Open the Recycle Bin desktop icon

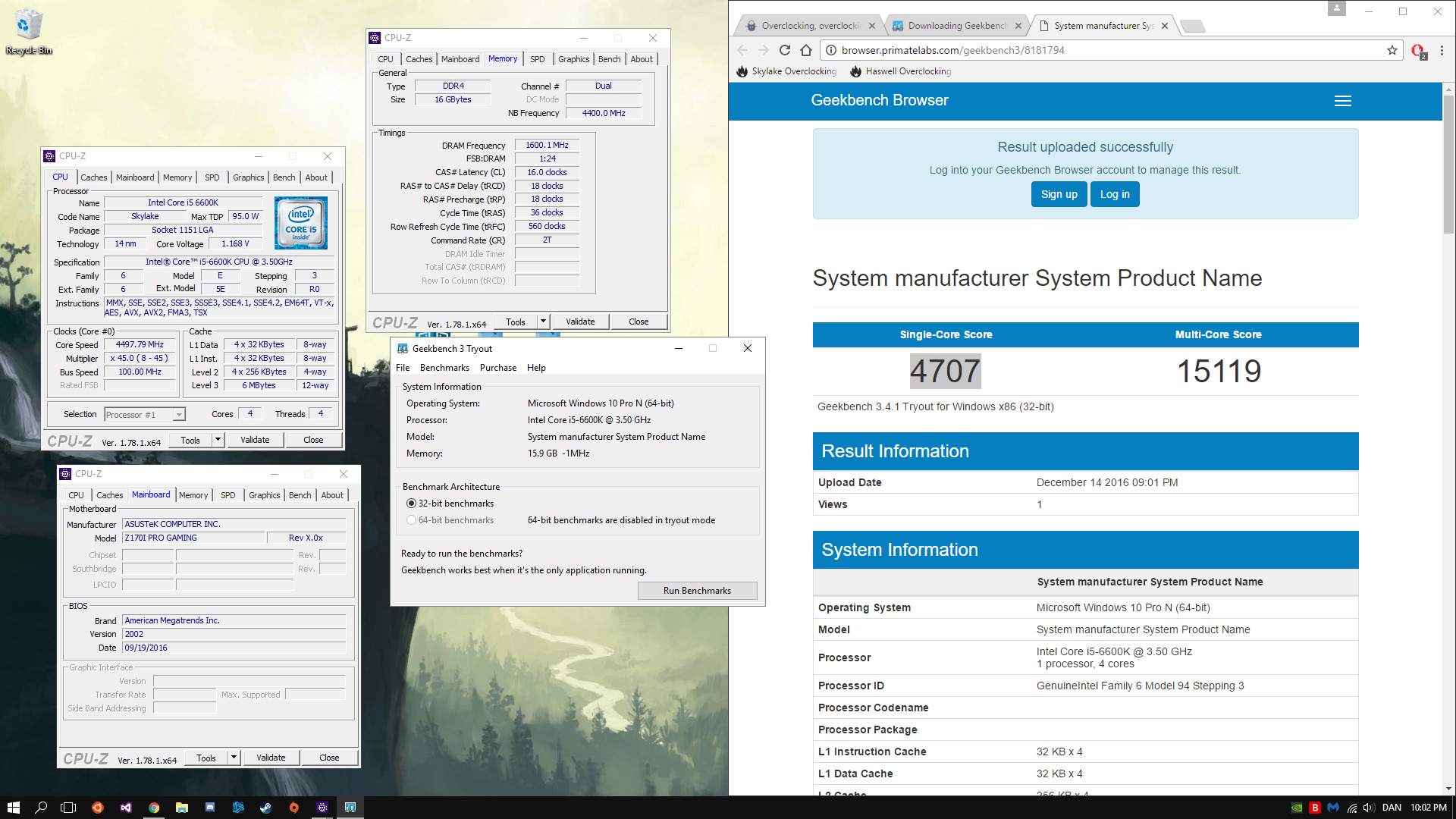29,30
